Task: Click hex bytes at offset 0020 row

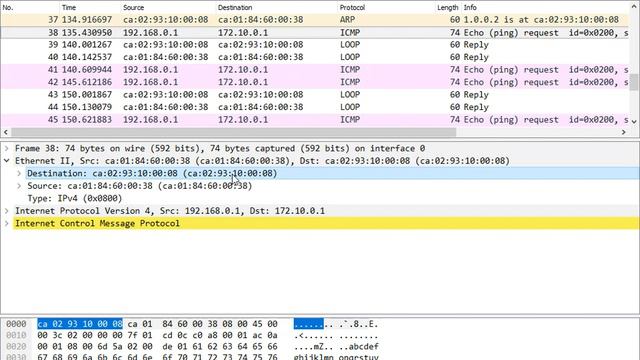Action: pyautogui.click(x=157, y=347)
